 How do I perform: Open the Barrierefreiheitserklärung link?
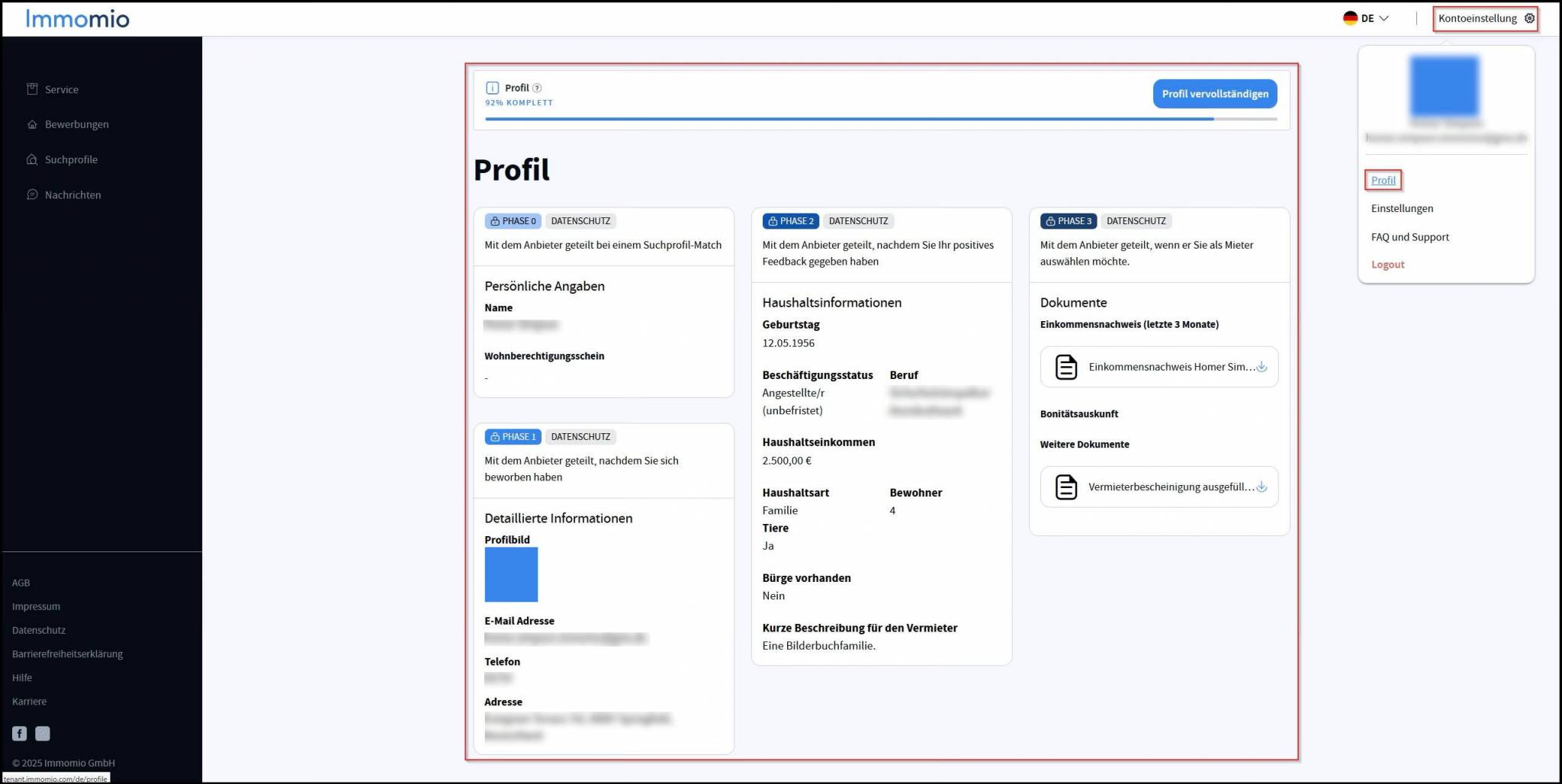(67, 654)
